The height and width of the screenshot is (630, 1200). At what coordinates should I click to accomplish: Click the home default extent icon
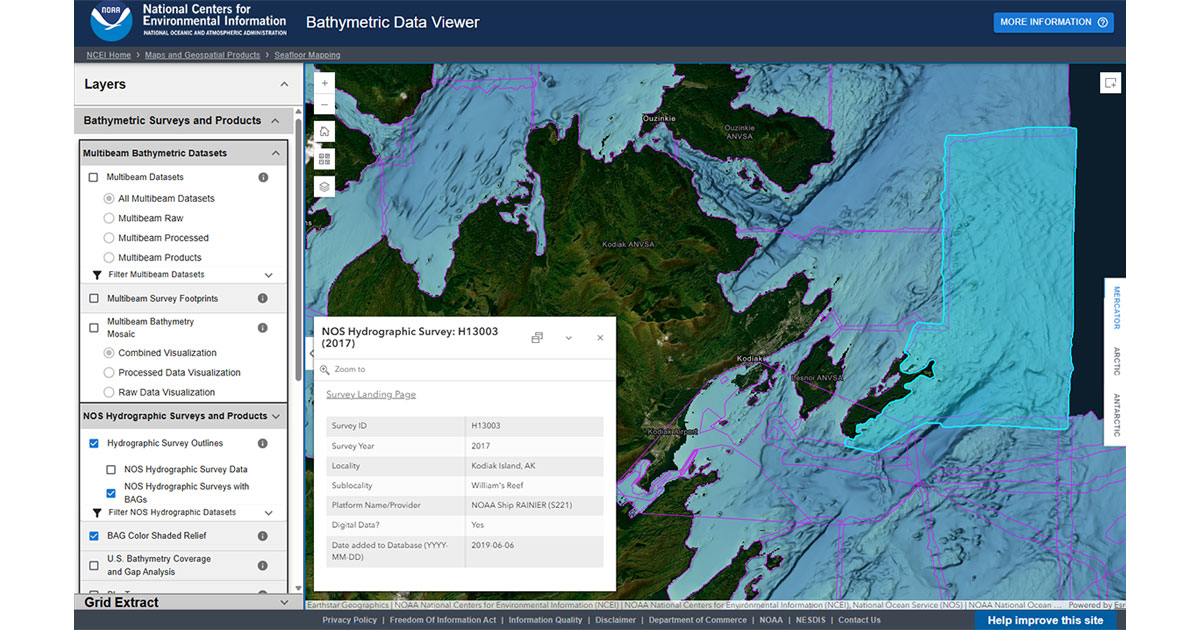point(323,131)
